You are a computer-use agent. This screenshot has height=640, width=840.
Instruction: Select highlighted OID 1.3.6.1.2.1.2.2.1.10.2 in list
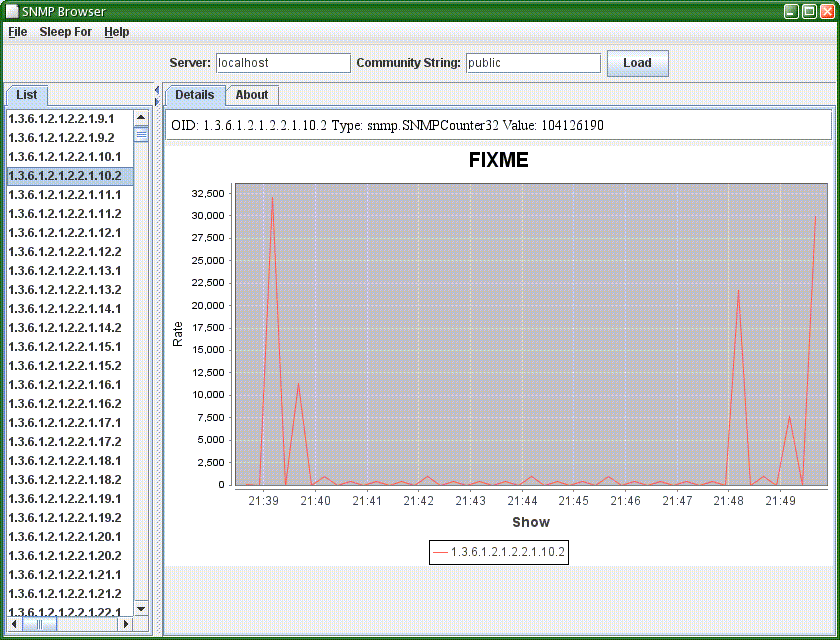point(70,176)
